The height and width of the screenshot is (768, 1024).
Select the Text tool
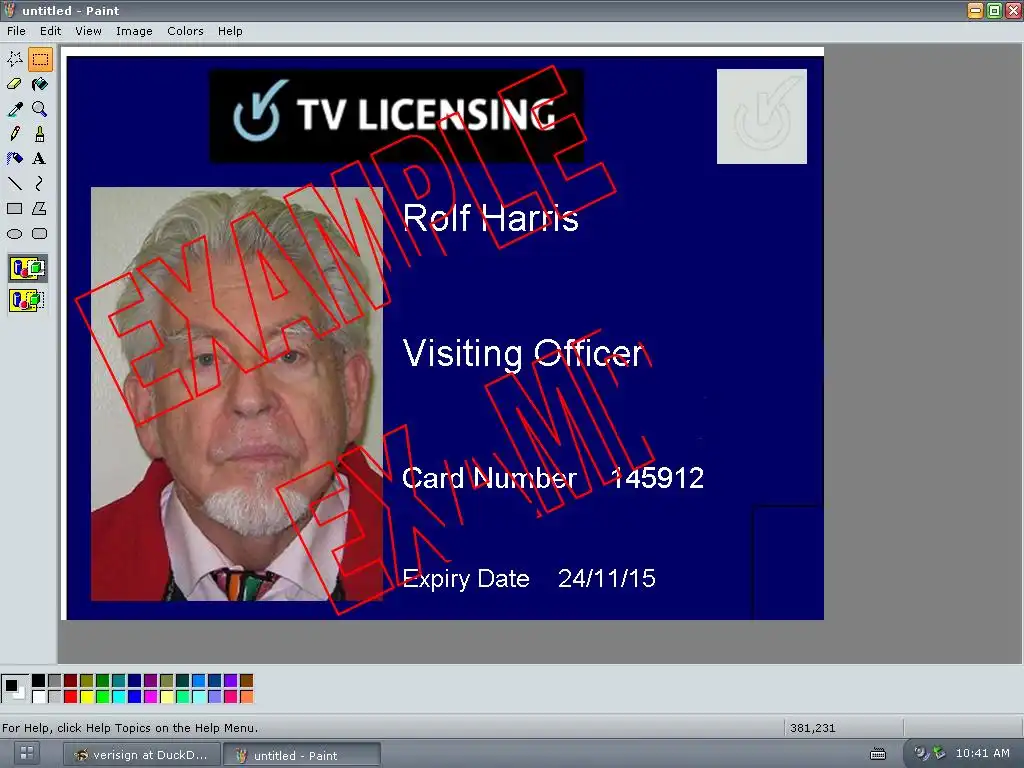click(40, 158)
